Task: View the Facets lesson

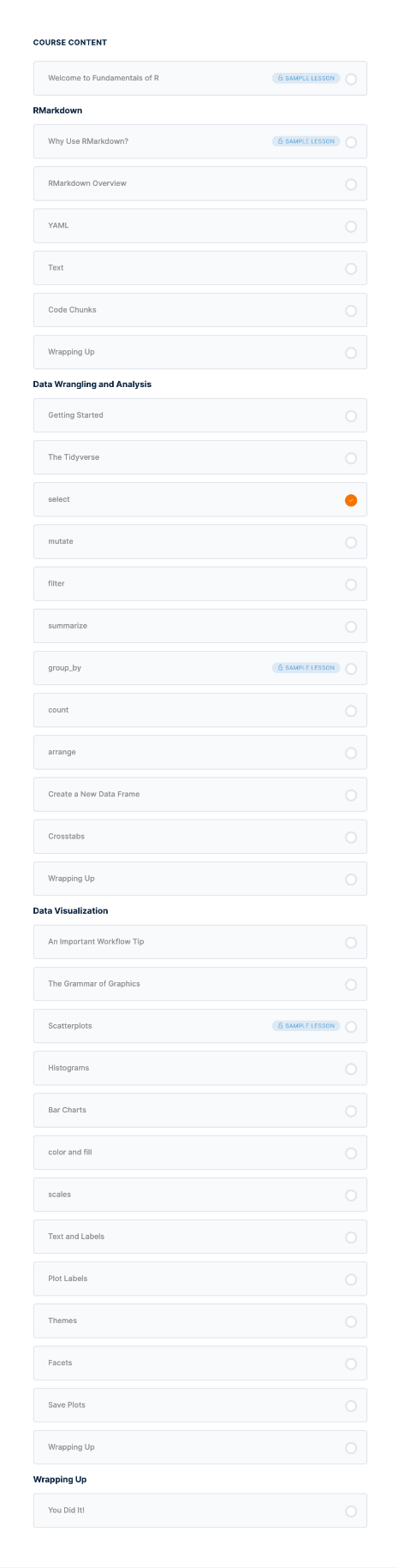Action: coord(200,1363)
